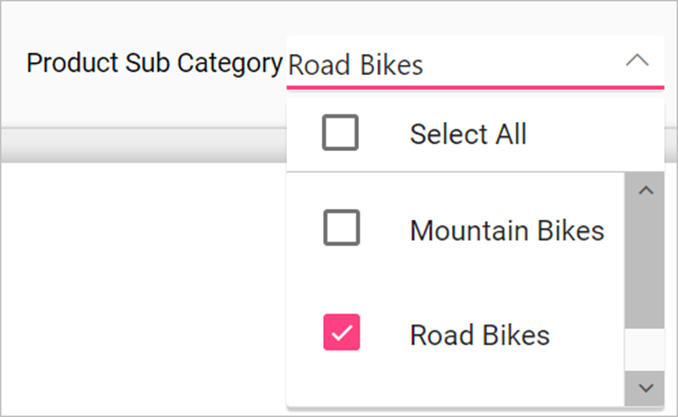Click the Road Bikes text in combo box
This screenshot has height=417, width=678.
pyautogui.click(x=356, y=66)
